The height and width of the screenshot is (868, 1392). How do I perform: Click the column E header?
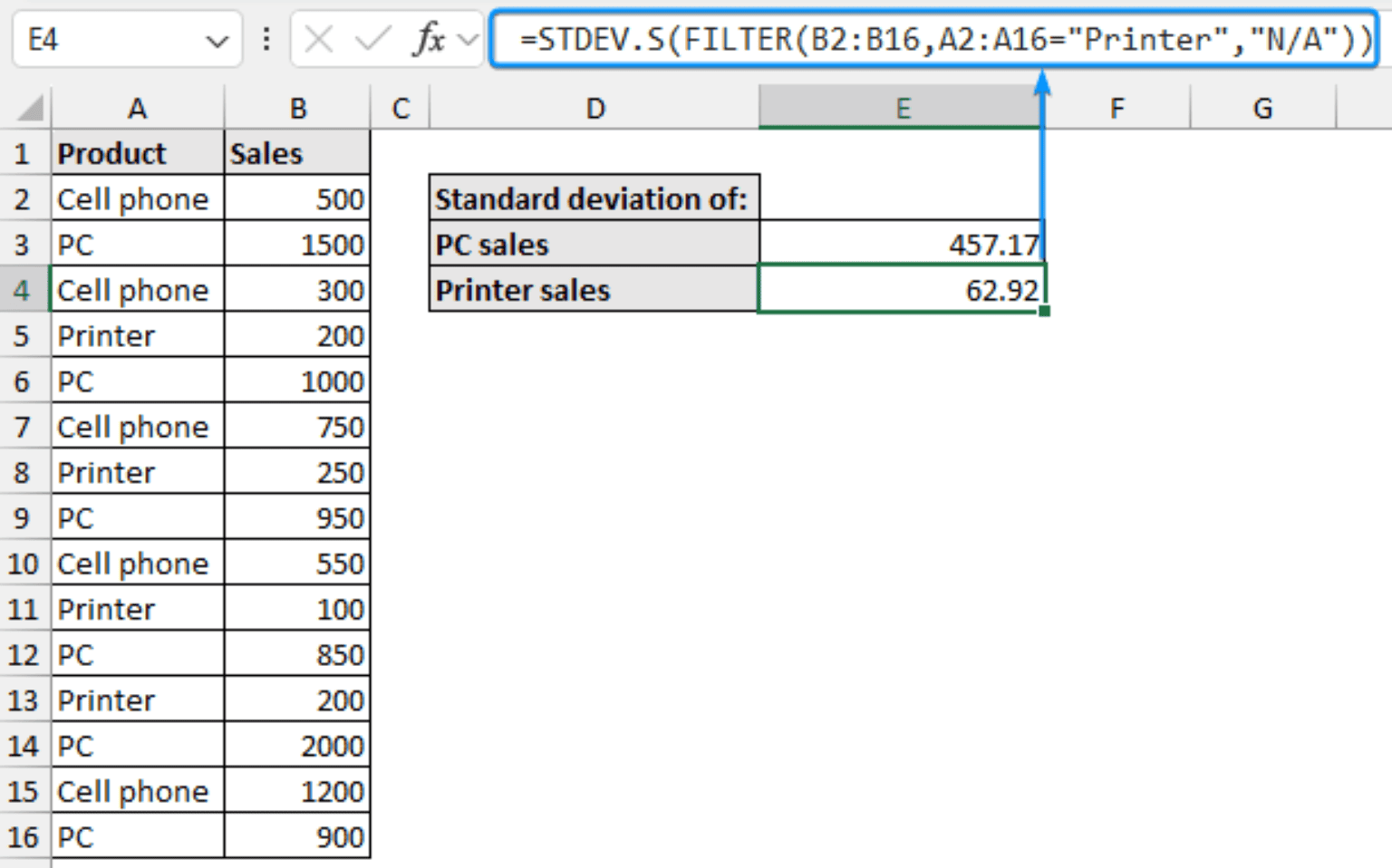[x=903, y=108]
